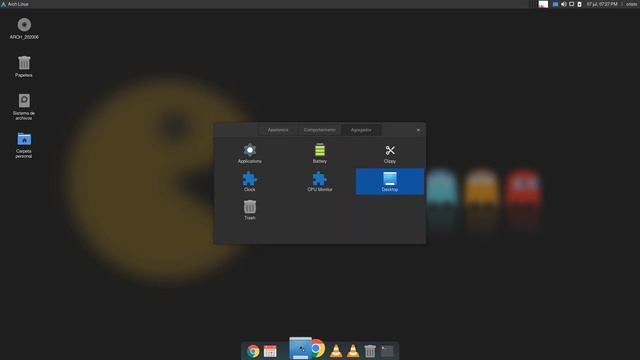The width and height of the screenshot is (640, 360).
Task: Launch the terminal from the dock
Action: (387, 351)
